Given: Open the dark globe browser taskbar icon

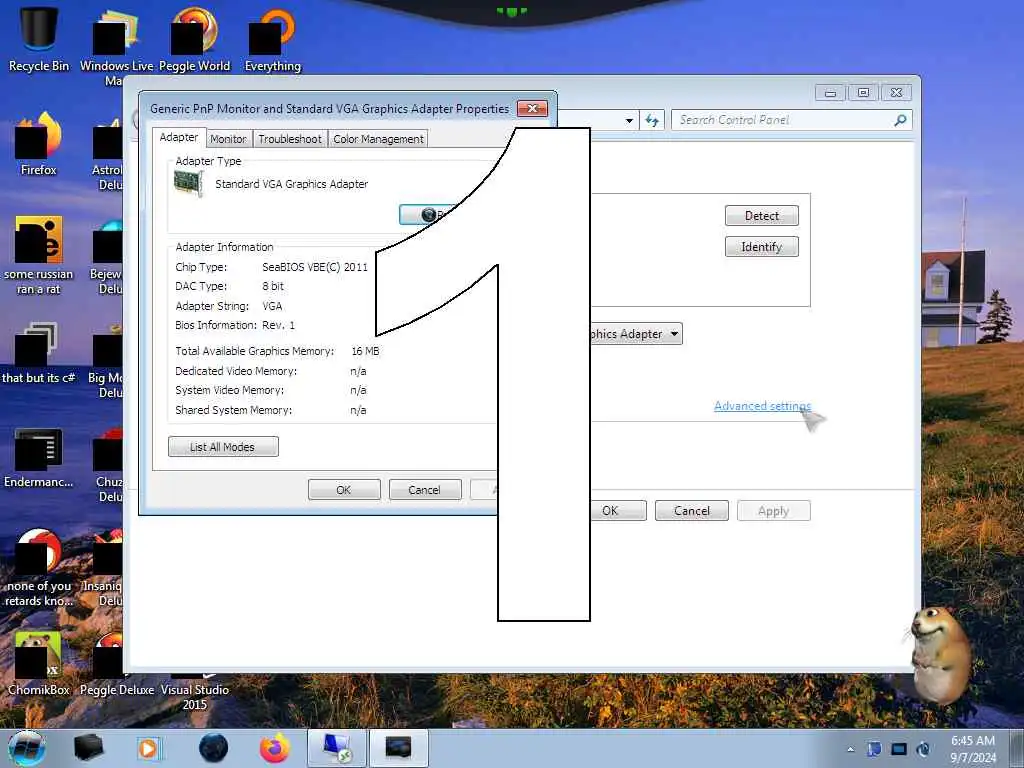Looking at the screenshot, I should click(x=214, y=748).
